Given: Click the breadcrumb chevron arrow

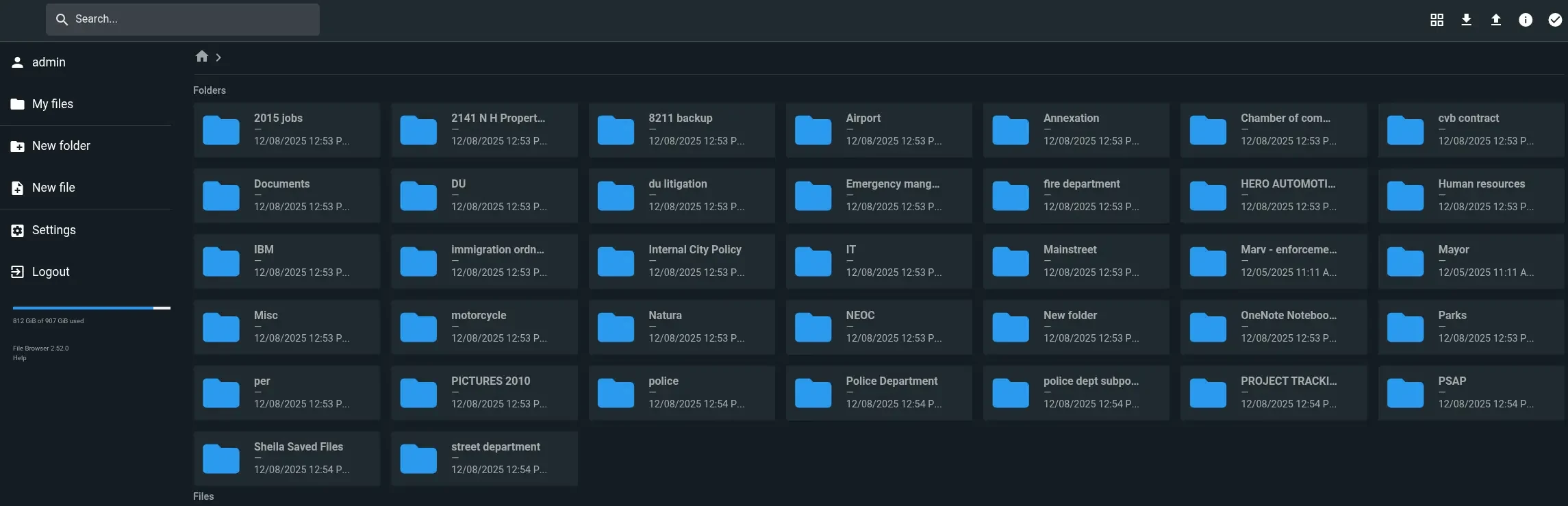Looking at the screenshot, I should coord(218,58).
